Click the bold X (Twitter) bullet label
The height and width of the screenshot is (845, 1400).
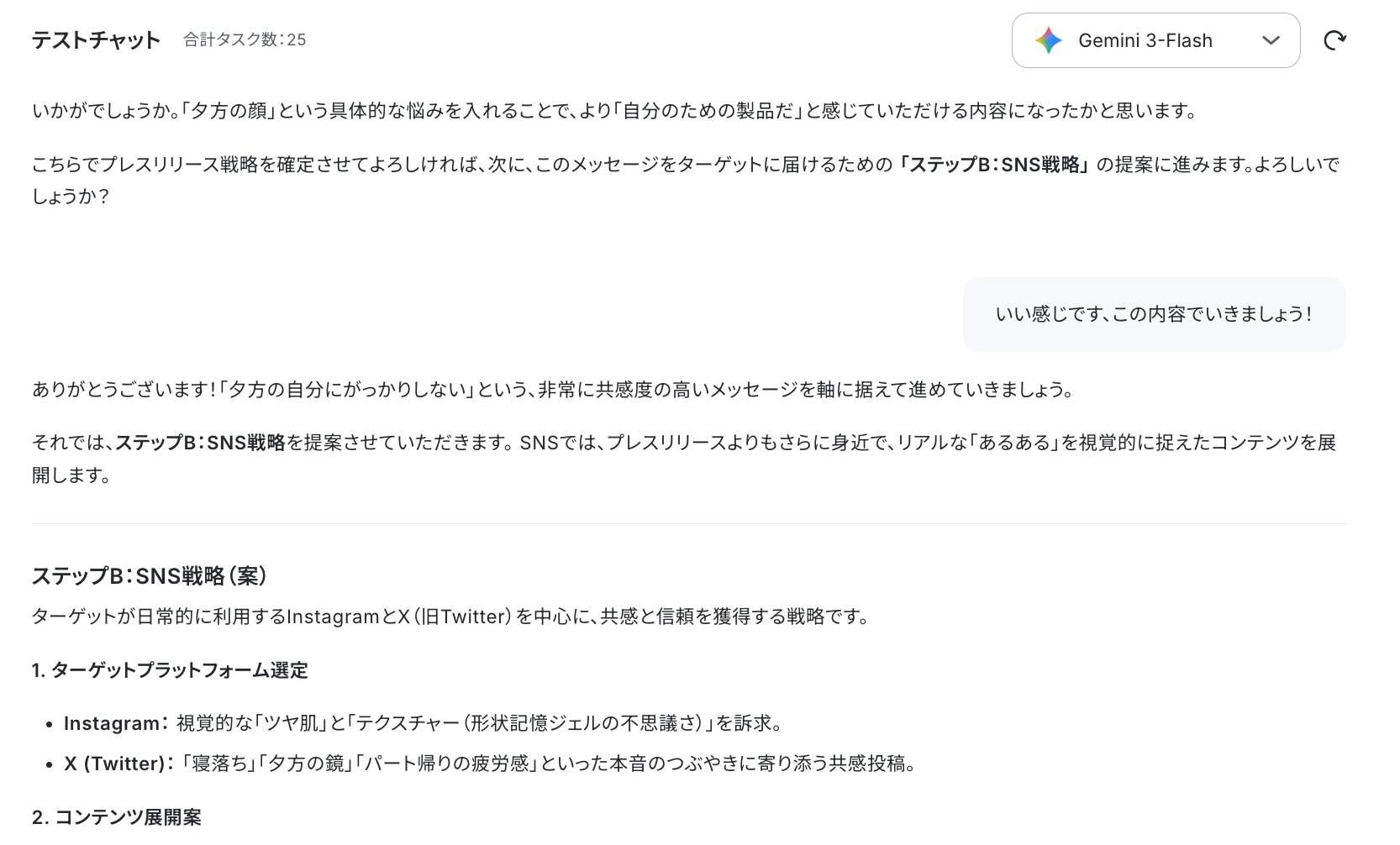point(114,764)
